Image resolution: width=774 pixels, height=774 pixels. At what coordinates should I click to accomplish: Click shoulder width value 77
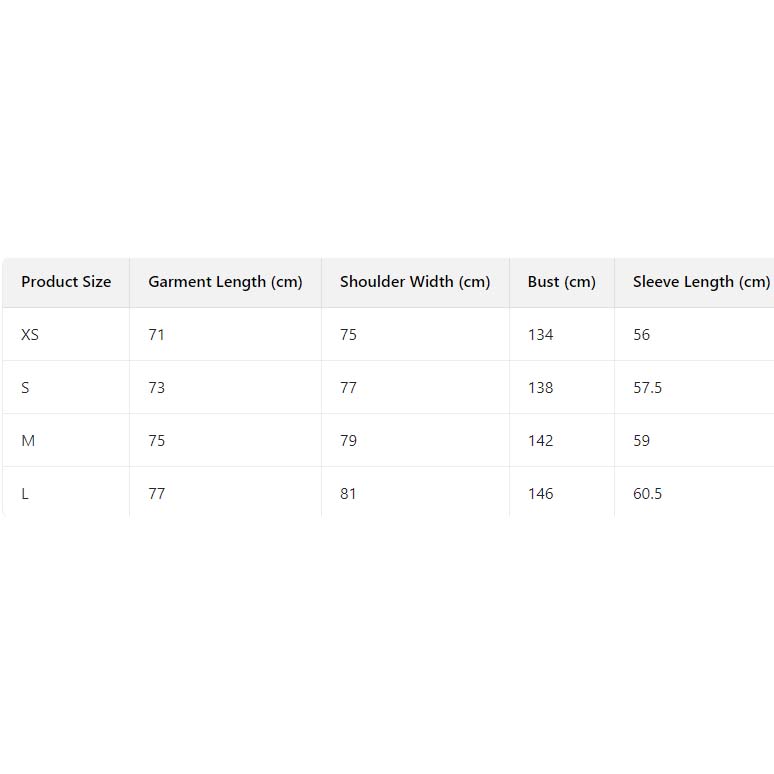point(348,388)
